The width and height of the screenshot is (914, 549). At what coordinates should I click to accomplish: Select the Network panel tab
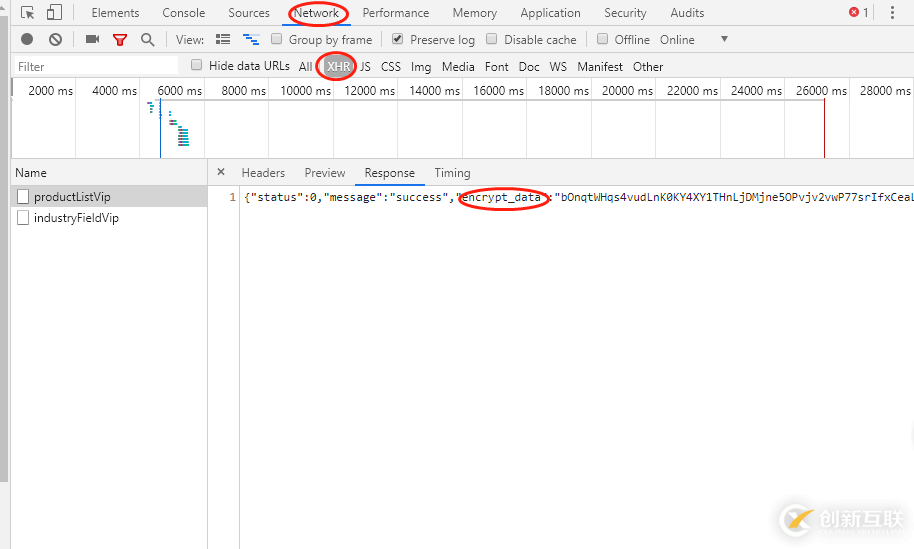pyautogui.click(x=317, y=13)
